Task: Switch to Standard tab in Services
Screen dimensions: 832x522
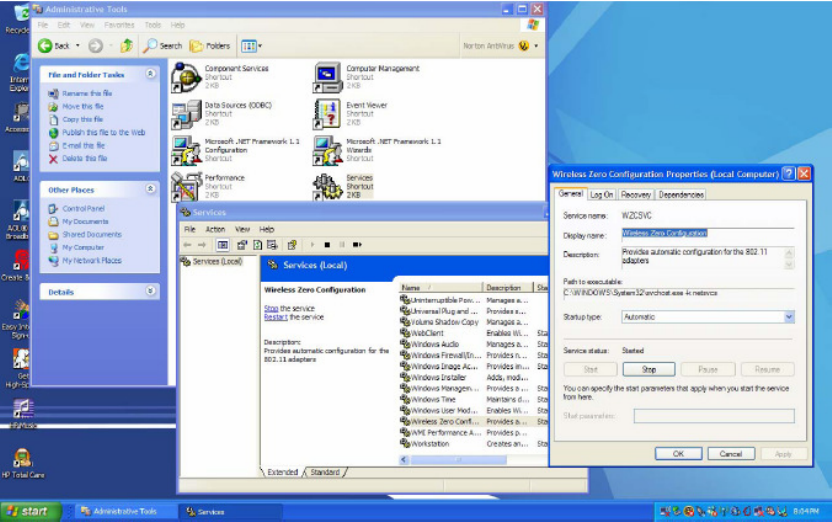Action: click(x=325, y=472)
